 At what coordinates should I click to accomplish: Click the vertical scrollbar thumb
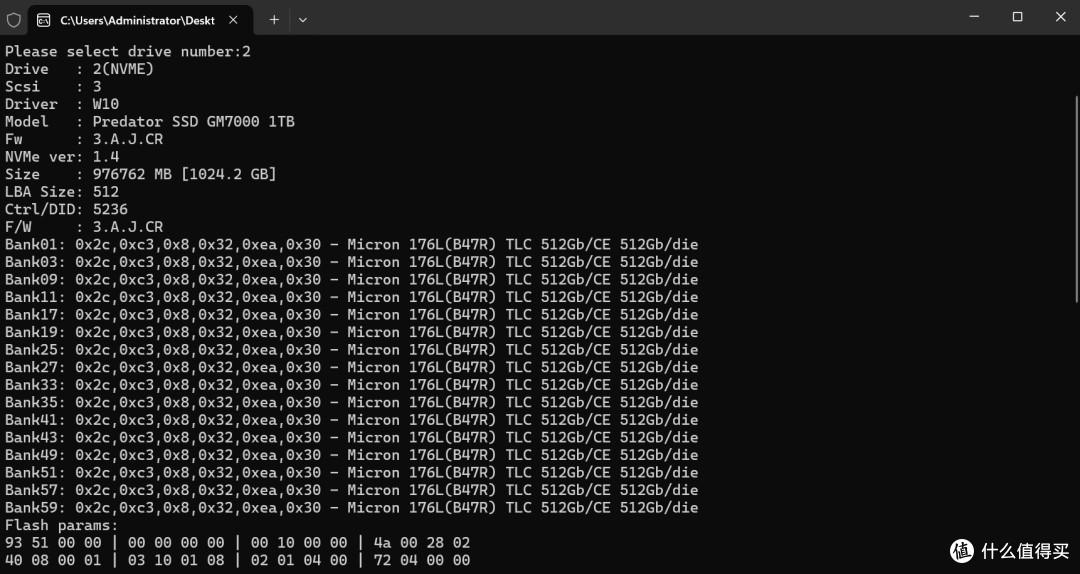coord(1076,198)
